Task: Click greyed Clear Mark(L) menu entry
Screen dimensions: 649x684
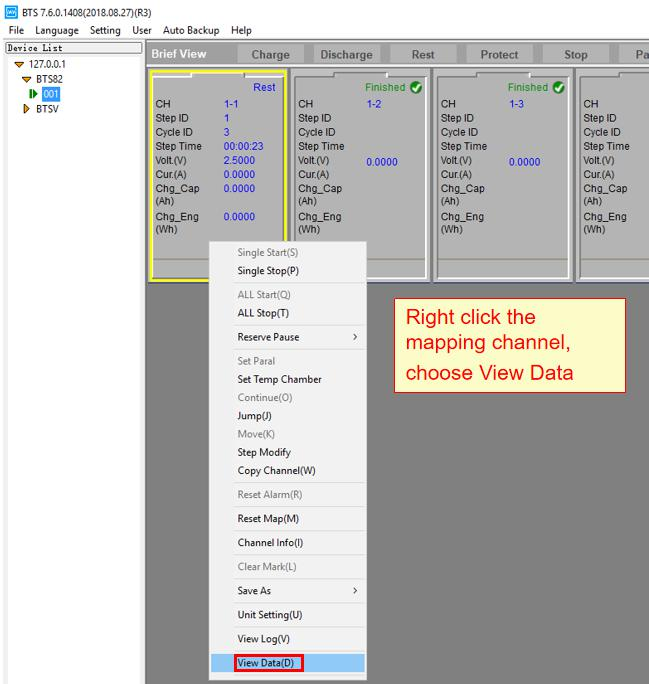Action: tap(287, 567)
